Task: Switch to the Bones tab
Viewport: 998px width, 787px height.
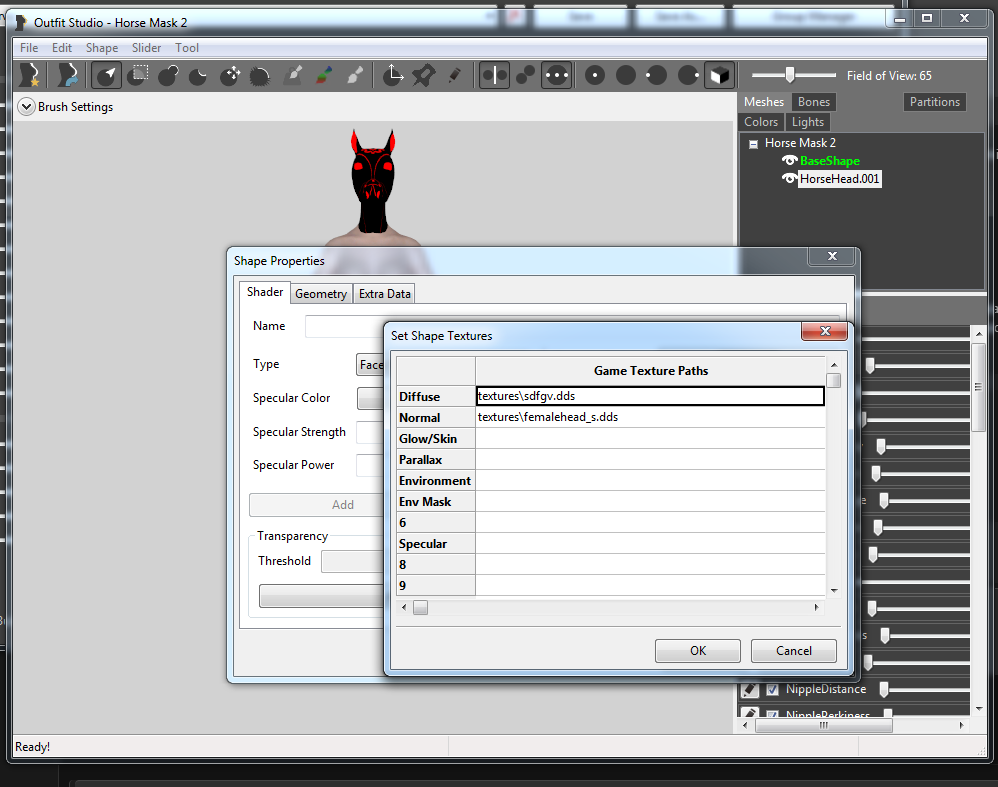Action: tap(813, 102)
